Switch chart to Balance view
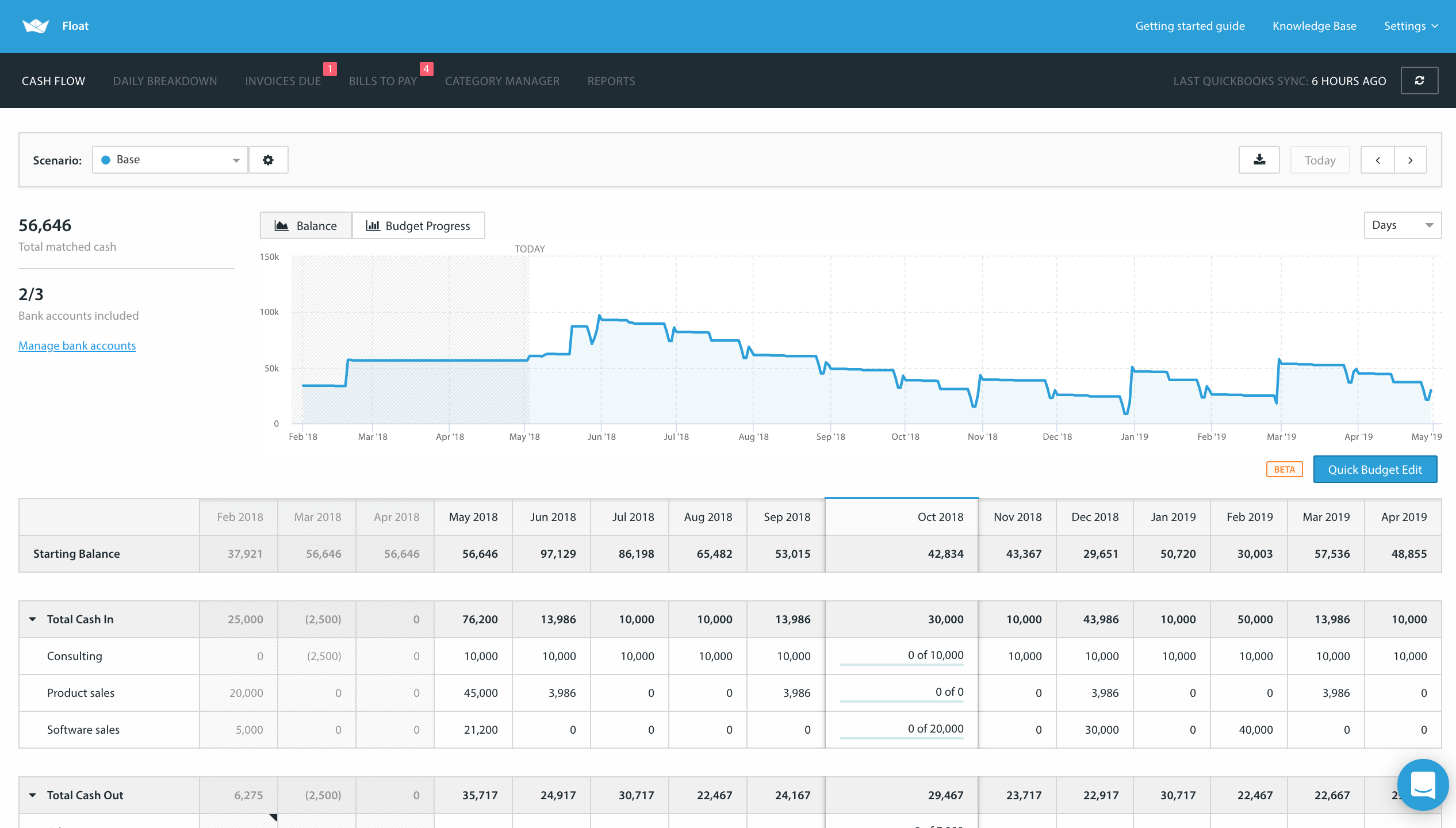The height and width of the screenshot is (828, 1456). pyautogui.click(x=306, y=225)
